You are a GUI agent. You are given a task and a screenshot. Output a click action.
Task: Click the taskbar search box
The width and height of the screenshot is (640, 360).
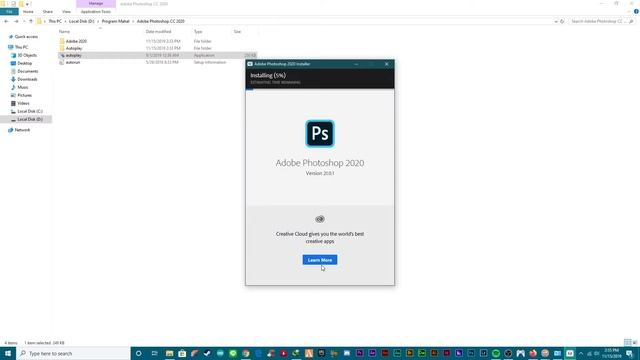73,353
